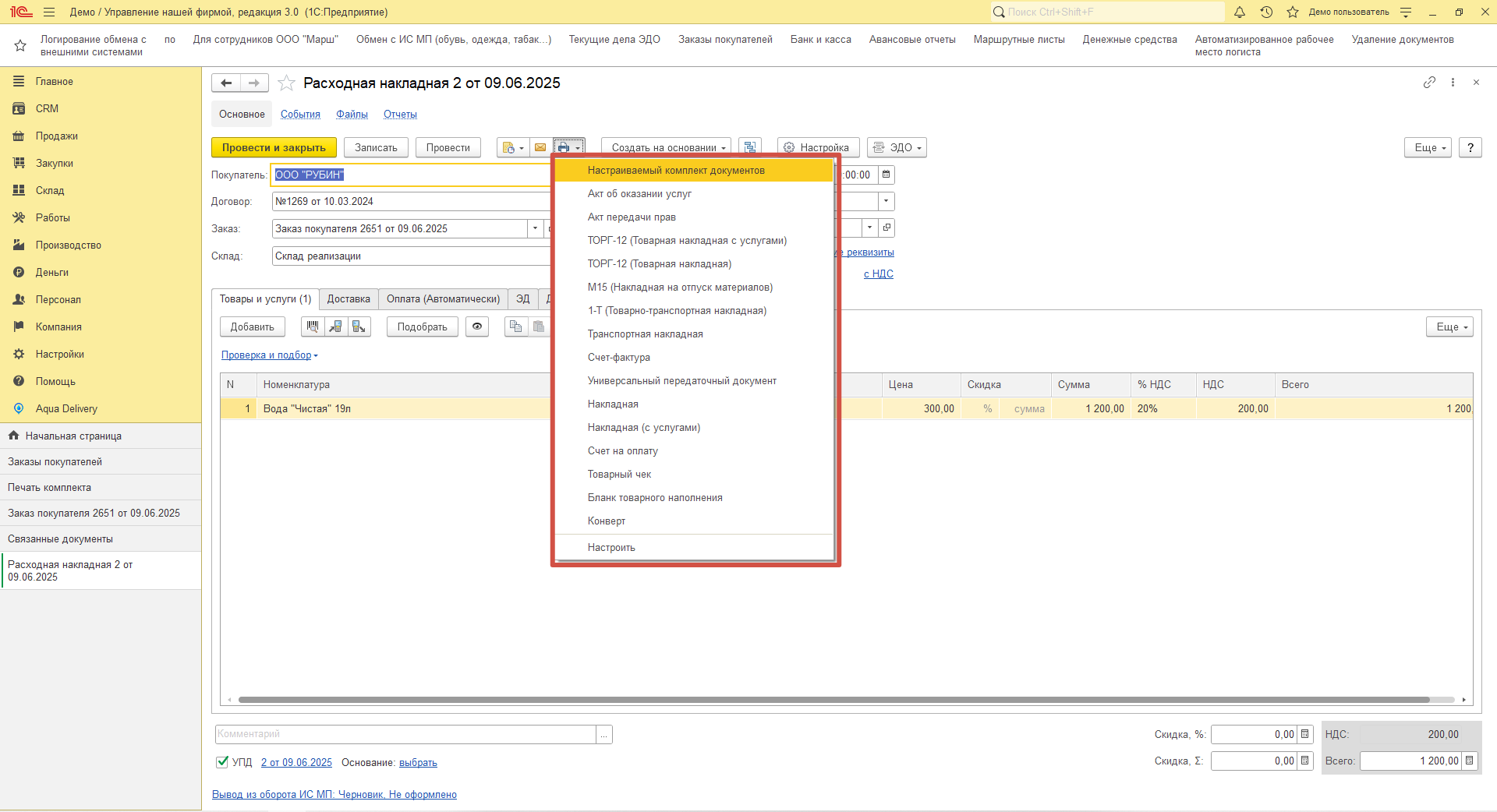Expand the Заказ field dropdown
This screenshot has height=812, width=1497.
[535, 228]
